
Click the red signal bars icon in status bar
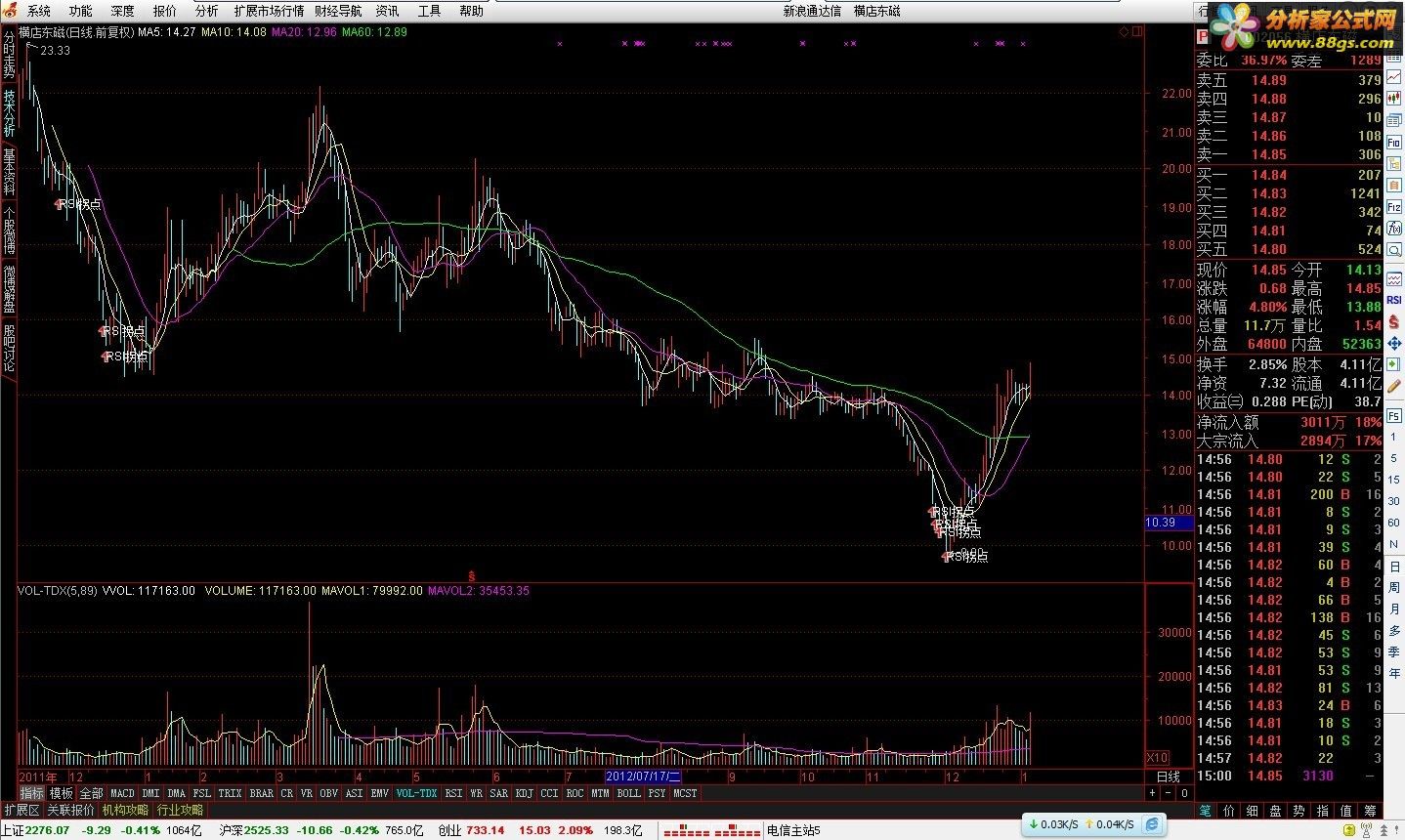(x=711, y=831)
